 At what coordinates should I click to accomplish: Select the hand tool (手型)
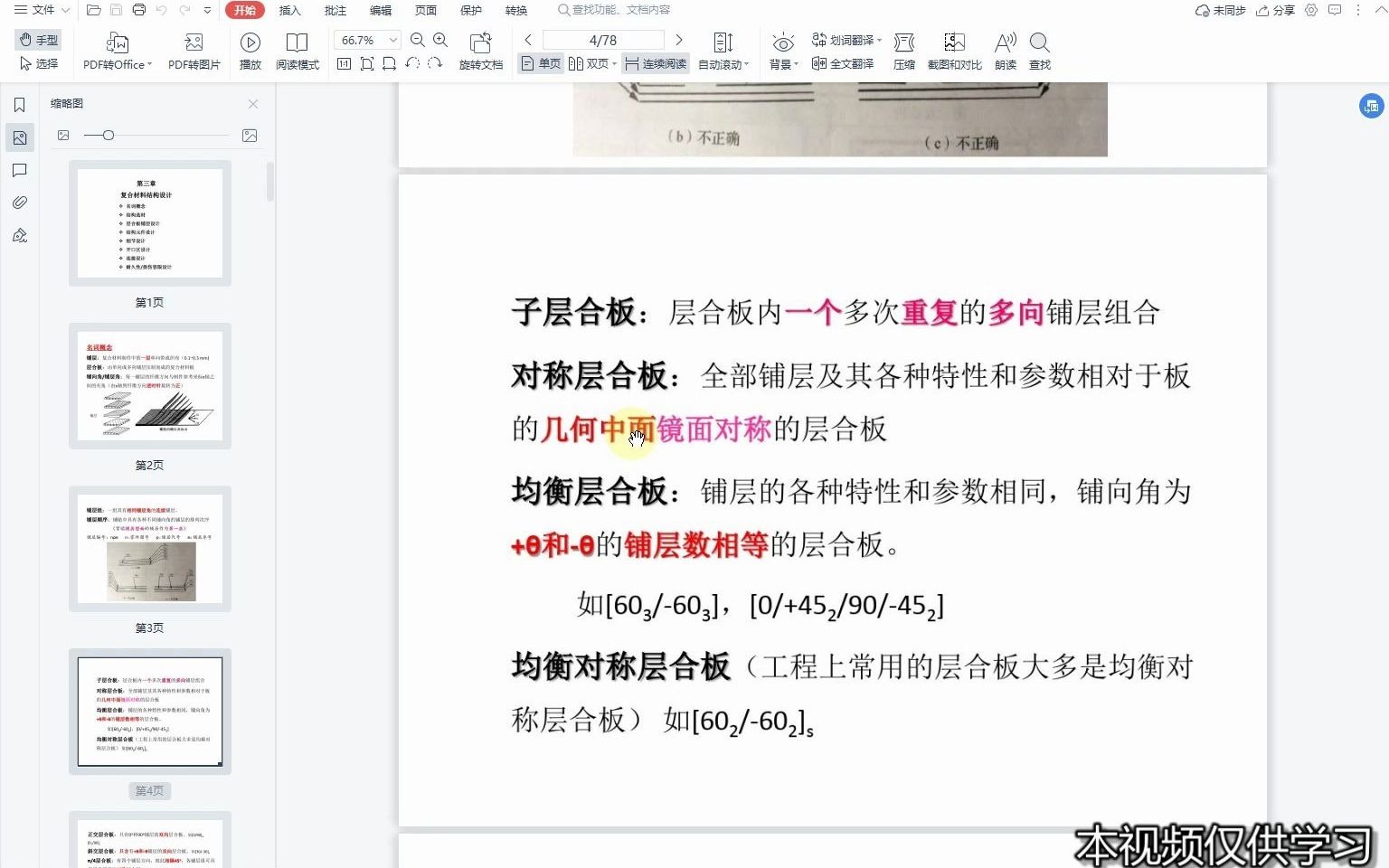click(39, 40)
